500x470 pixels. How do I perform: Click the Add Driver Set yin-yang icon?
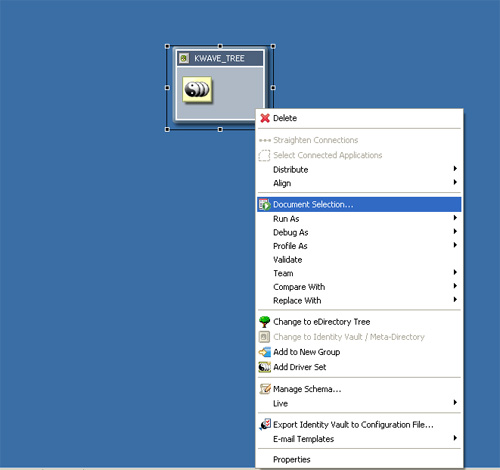tap(265, 367)
